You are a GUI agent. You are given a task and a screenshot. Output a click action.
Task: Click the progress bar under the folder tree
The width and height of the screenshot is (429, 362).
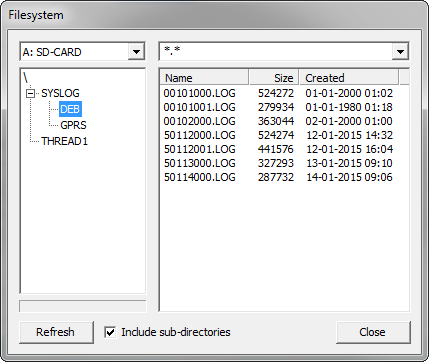(83, 306)
